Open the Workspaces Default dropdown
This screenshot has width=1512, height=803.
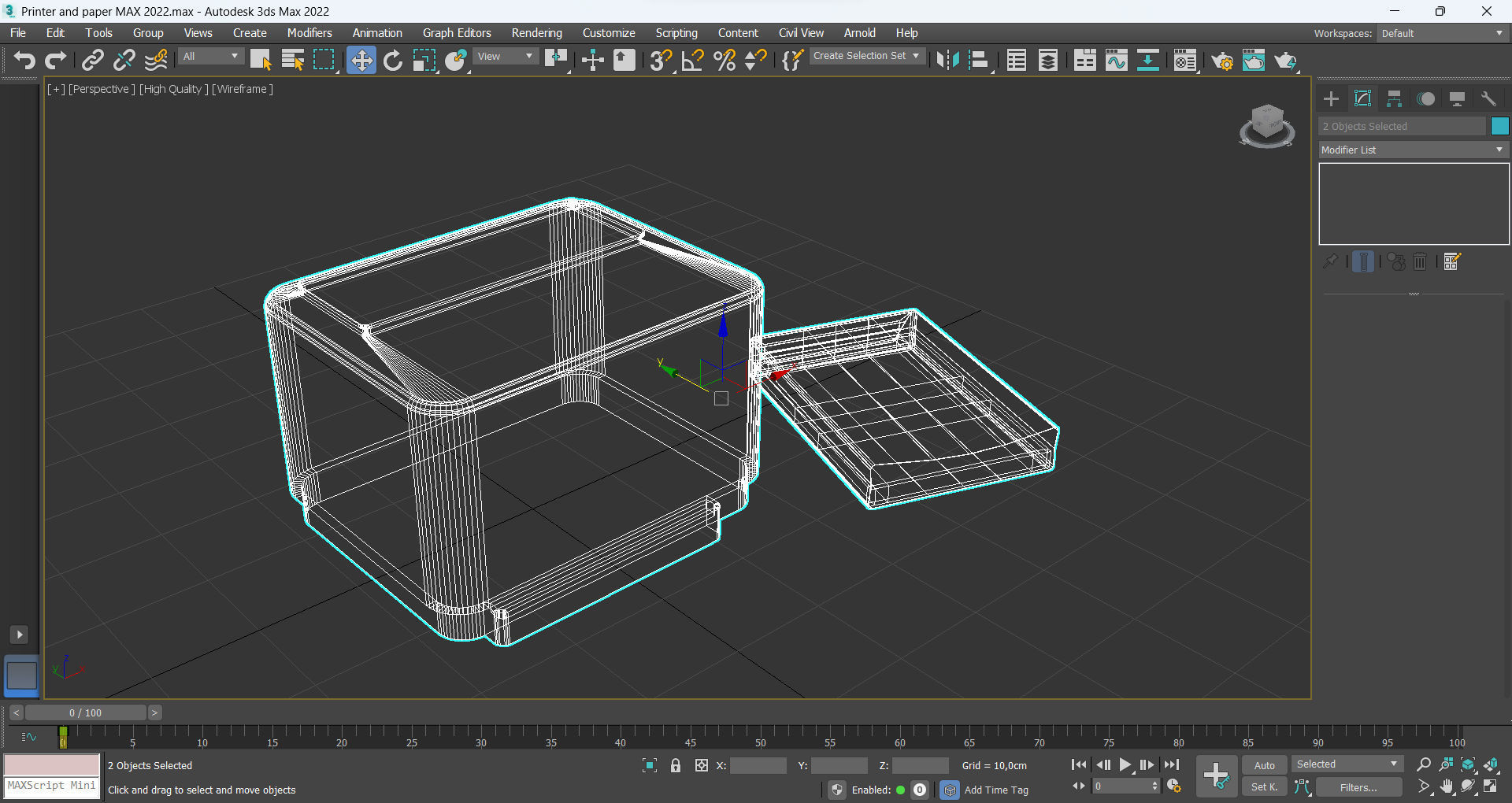click(x=1442, y=33)
